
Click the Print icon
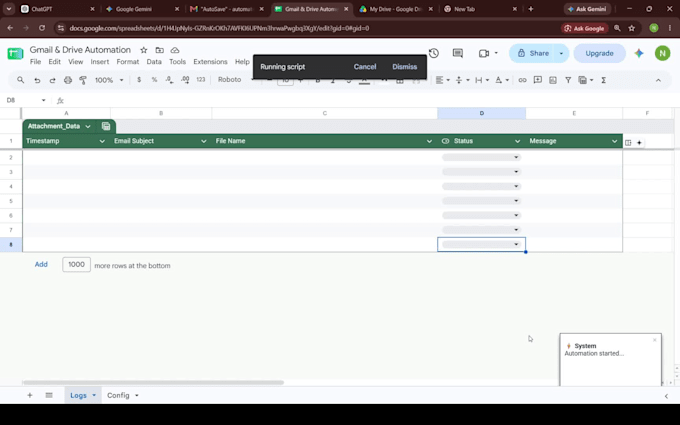click(68, 80)
